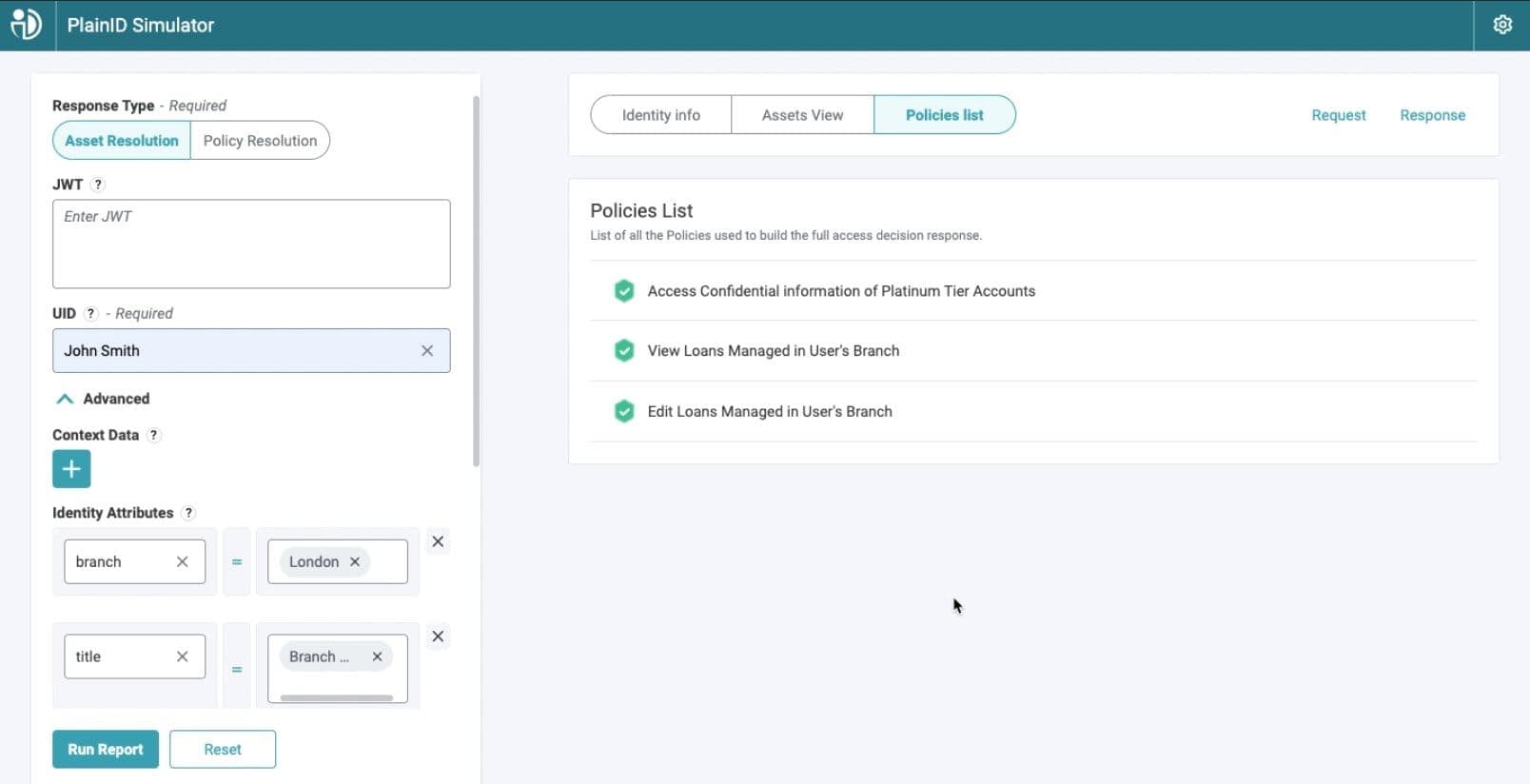Click the left panel vertical scrollbar

(476, 281)
